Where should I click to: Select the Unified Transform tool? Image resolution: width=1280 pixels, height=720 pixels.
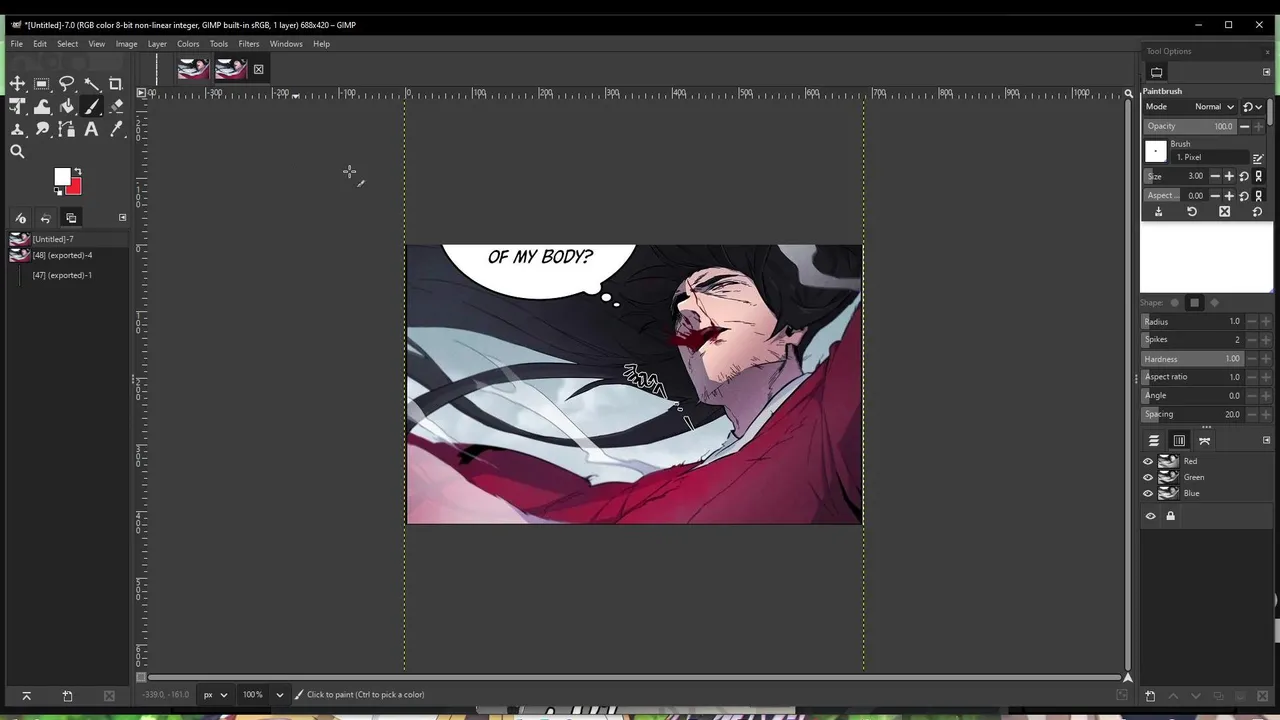pyautogui.click(x=17, y=107)
